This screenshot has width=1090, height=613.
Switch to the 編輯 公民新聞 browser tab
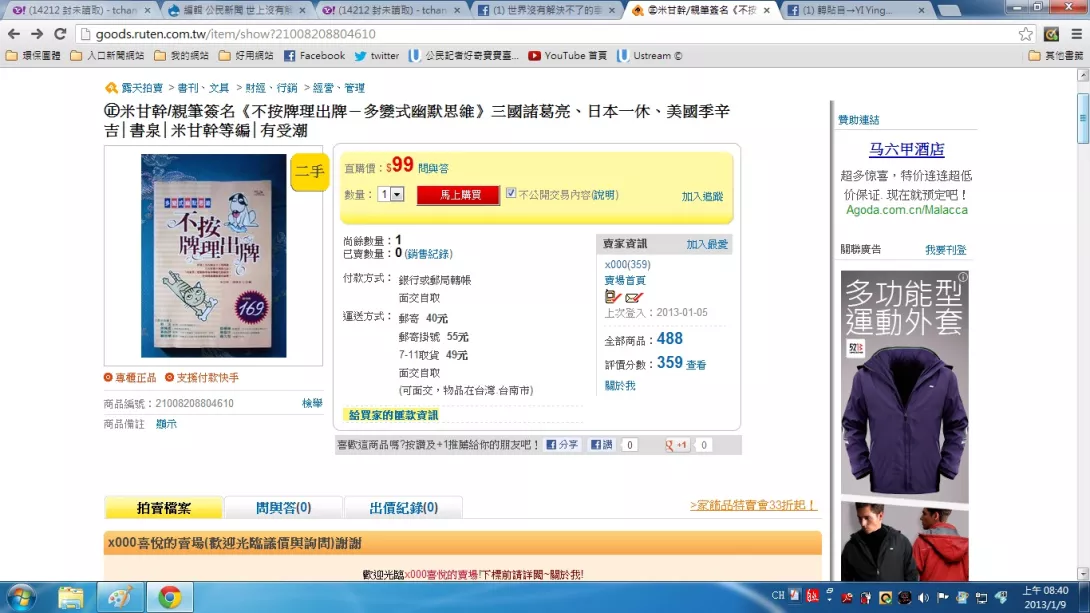click(x=238, y=10)
